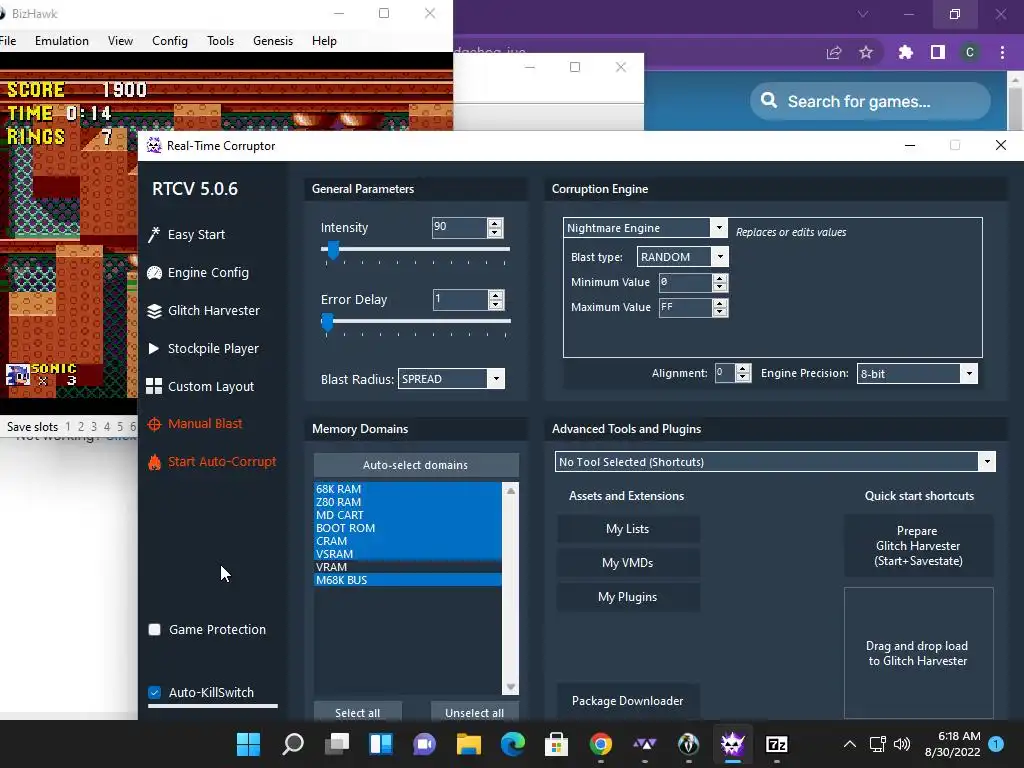Click the Intensity slider handle
Viewport: 1024px width, 768px height.
pos(333,250)
